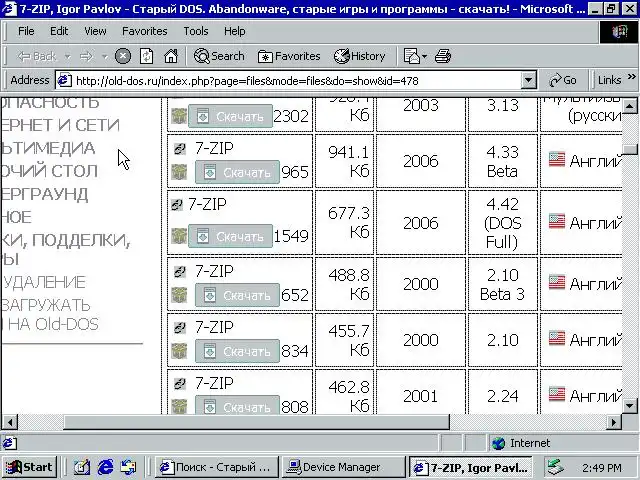Click the Print toolbar icon
The height and width of the screenshot is (480, 640).
(x=443, y=56)
